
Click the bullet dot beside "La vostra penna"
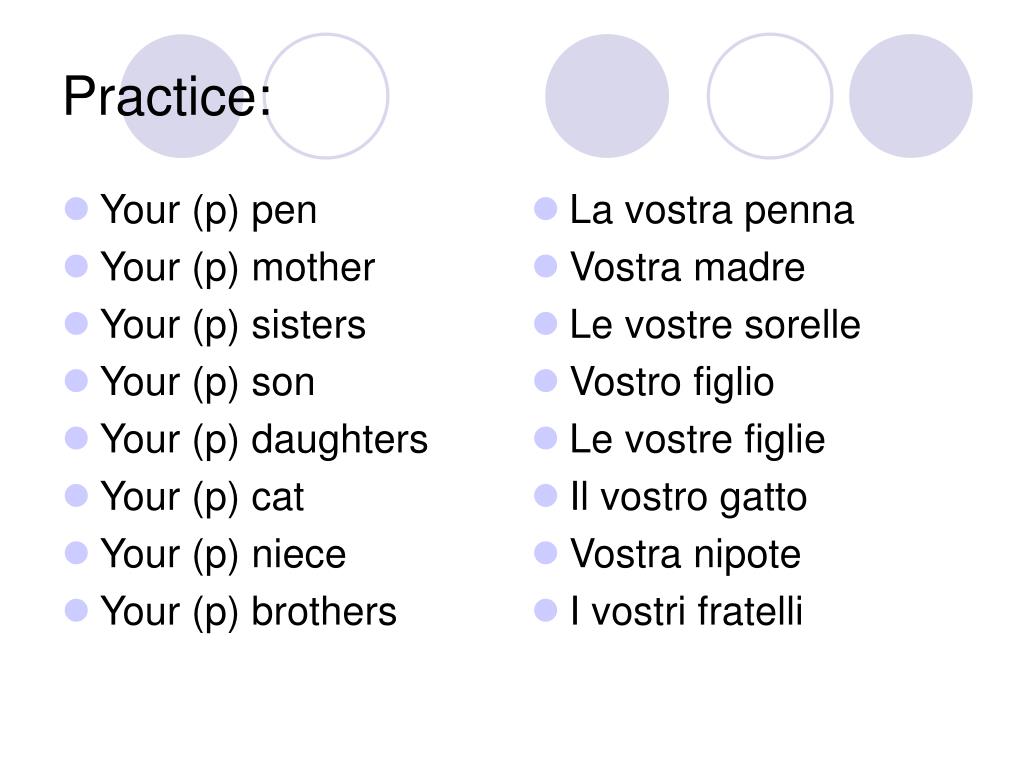click(x=546, y=209)
